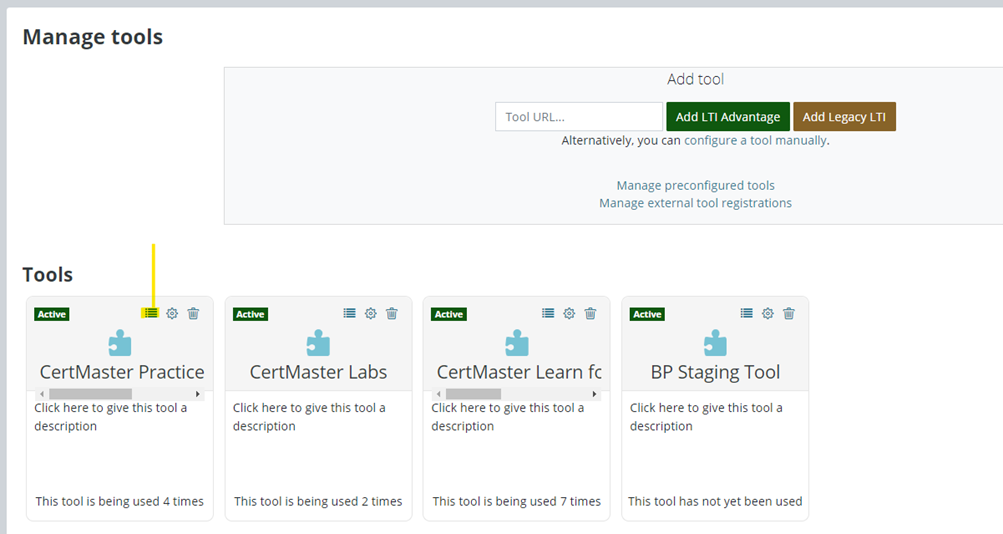Click the 'This tool has not yet been used' text
1003x534 pixels.
715,501
